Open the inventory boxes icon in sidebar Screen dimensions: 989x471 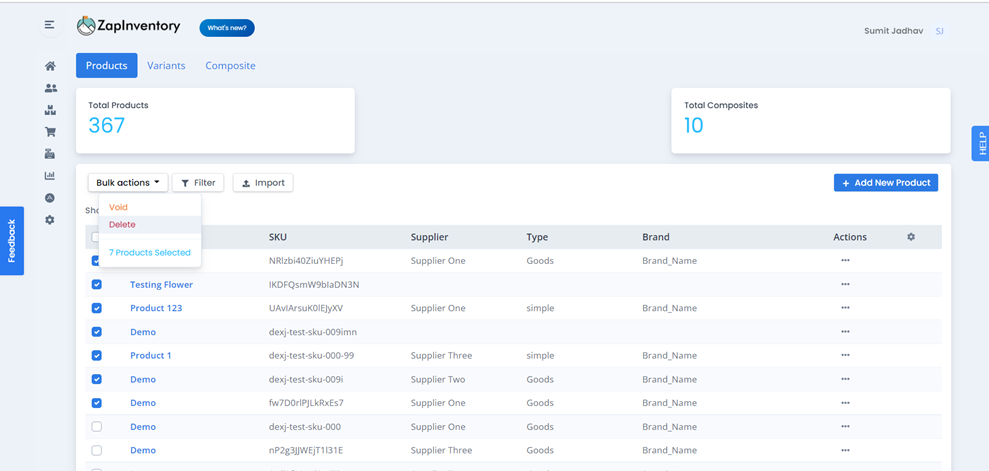(x=50, y=110)
